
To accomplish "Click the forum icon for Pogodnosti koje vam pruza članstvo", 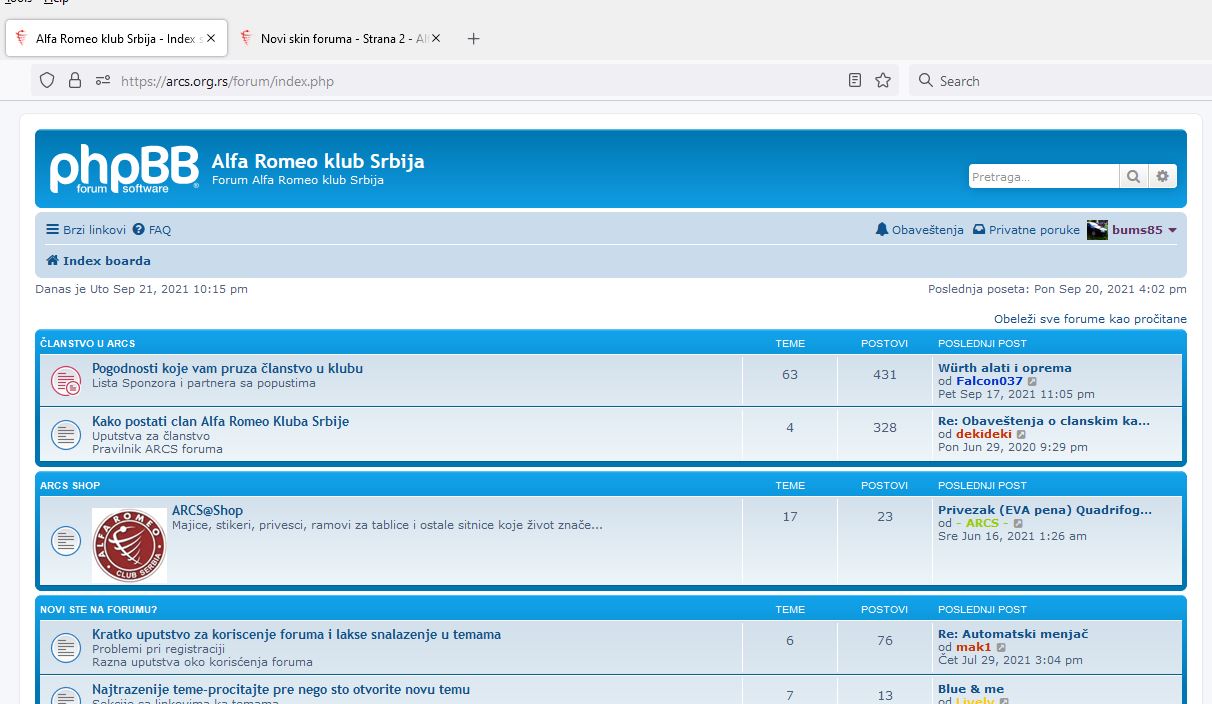I will (x=66, y=380).
